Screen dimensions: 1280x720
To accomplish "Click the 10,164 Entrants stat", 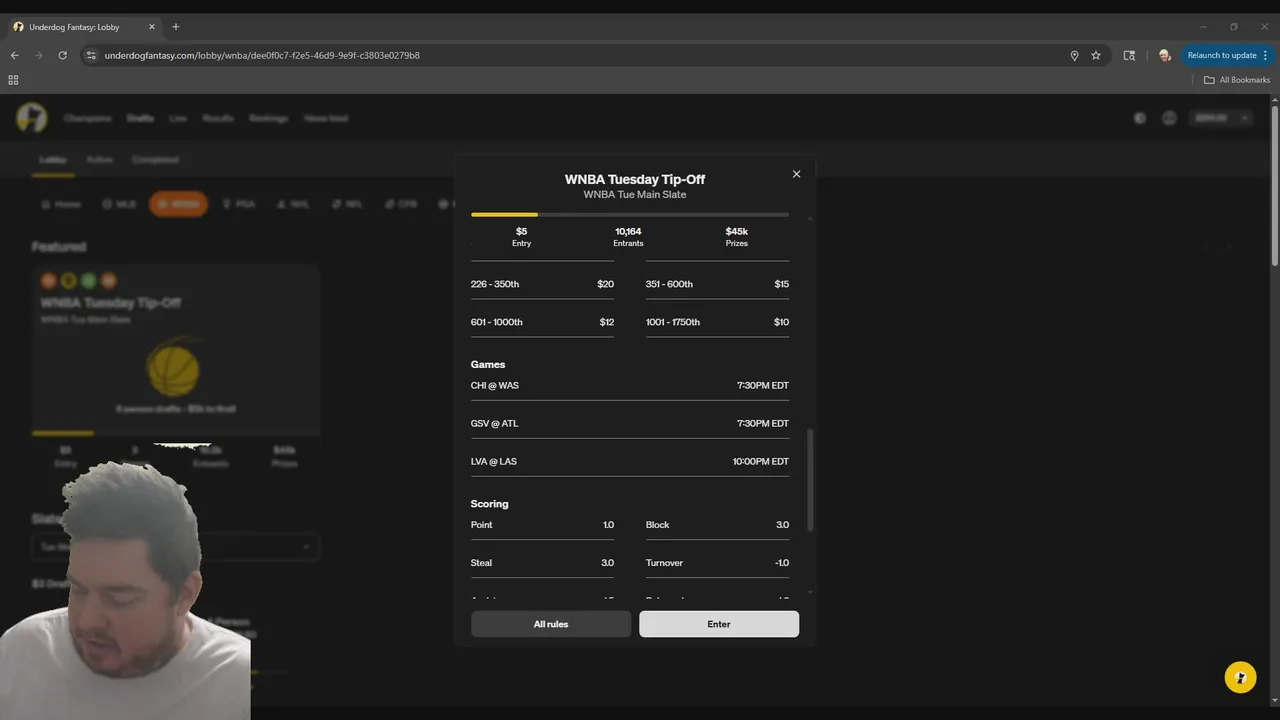I will [628, 237].
